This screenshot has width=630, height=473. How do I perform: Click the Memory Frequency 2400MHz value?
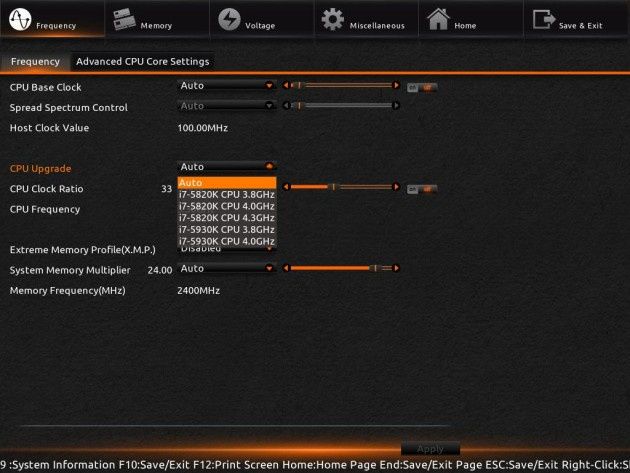coord(198,291)
